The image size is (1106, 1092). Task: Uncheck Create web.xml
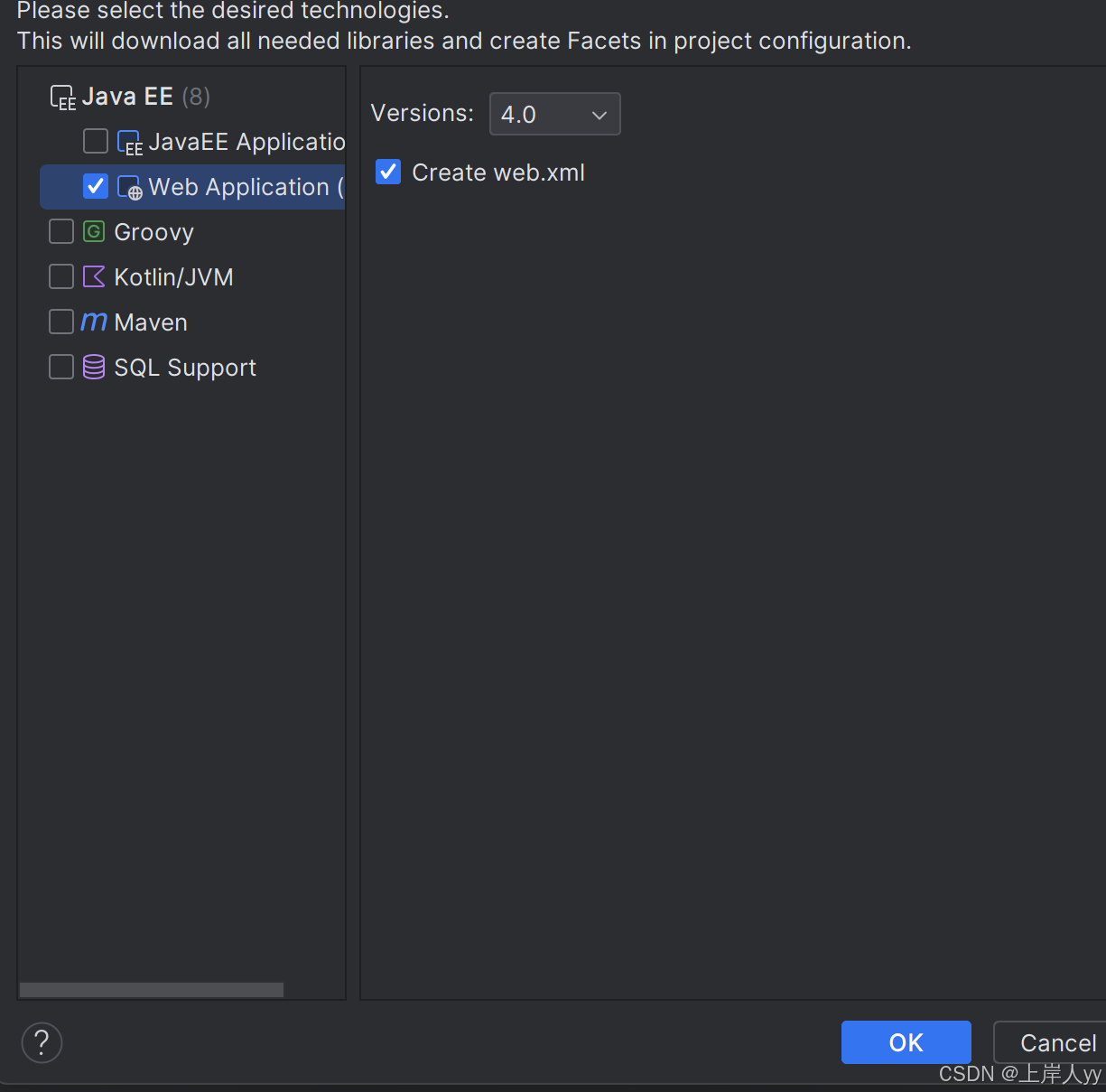pyautogui.click(x=387, y=172)
